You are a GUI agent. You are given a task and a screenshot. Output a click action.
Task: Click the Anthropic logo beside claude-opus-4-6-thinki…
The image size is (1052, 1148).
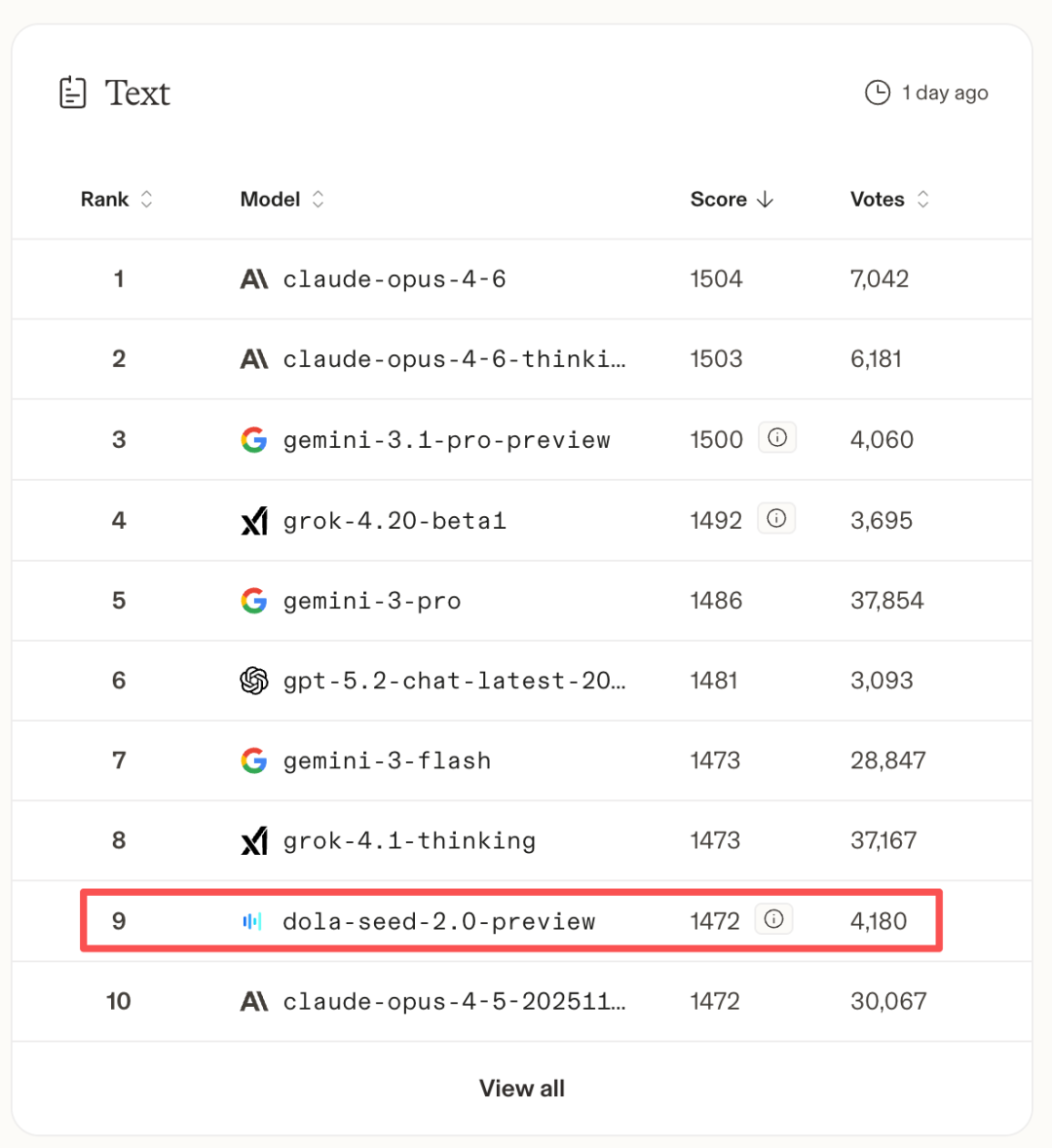254,358
